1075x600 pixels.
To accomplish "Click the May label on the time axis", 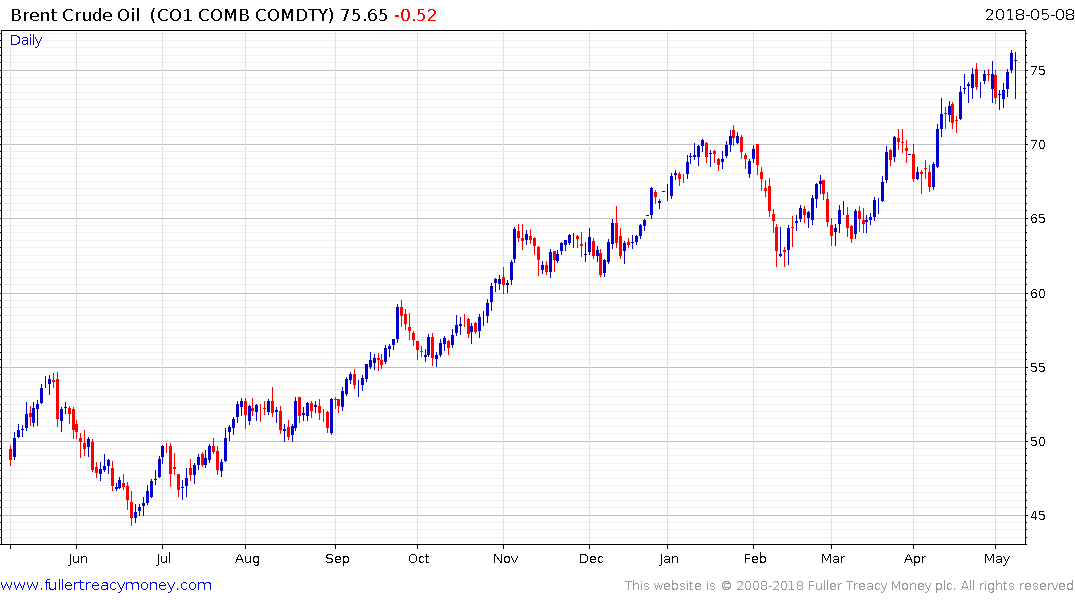I will 997,559.
